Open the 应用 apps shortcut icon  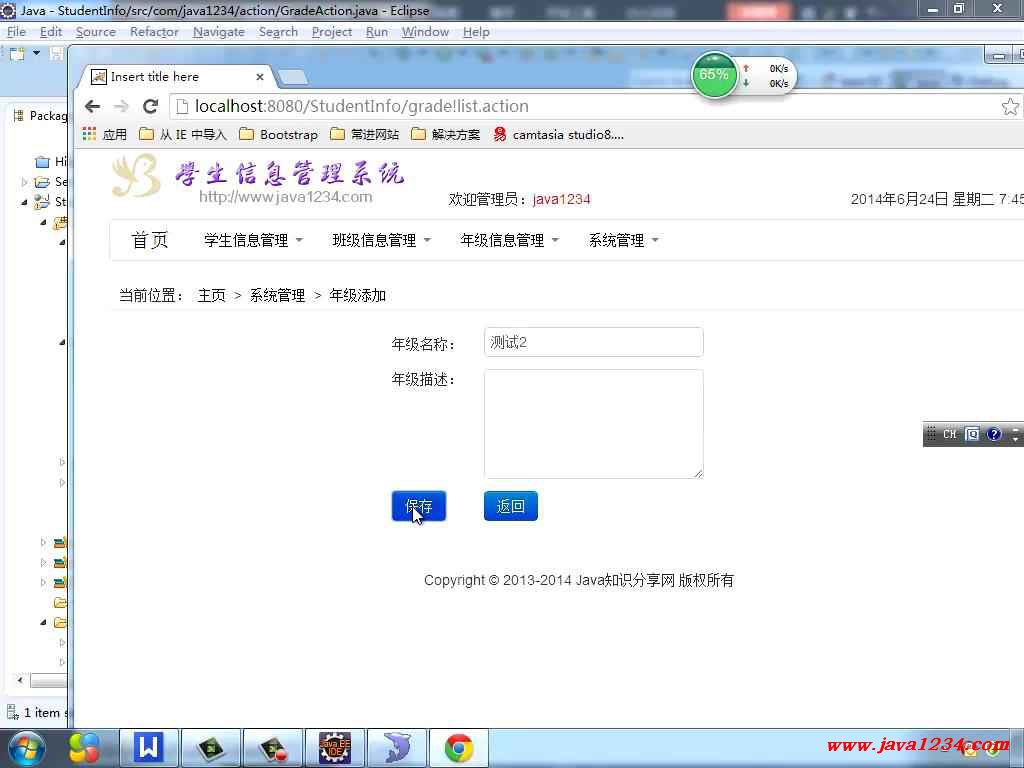coord(90,134)
